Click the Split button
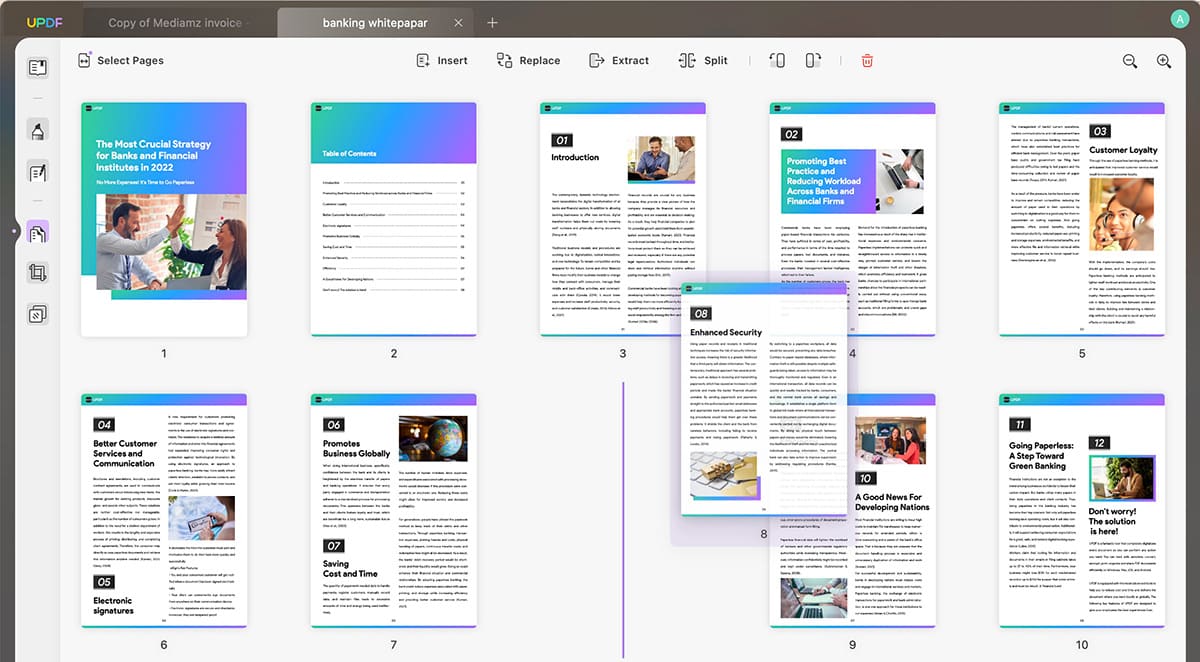Viewport: 1200px width, 662px height. (703, 60)
